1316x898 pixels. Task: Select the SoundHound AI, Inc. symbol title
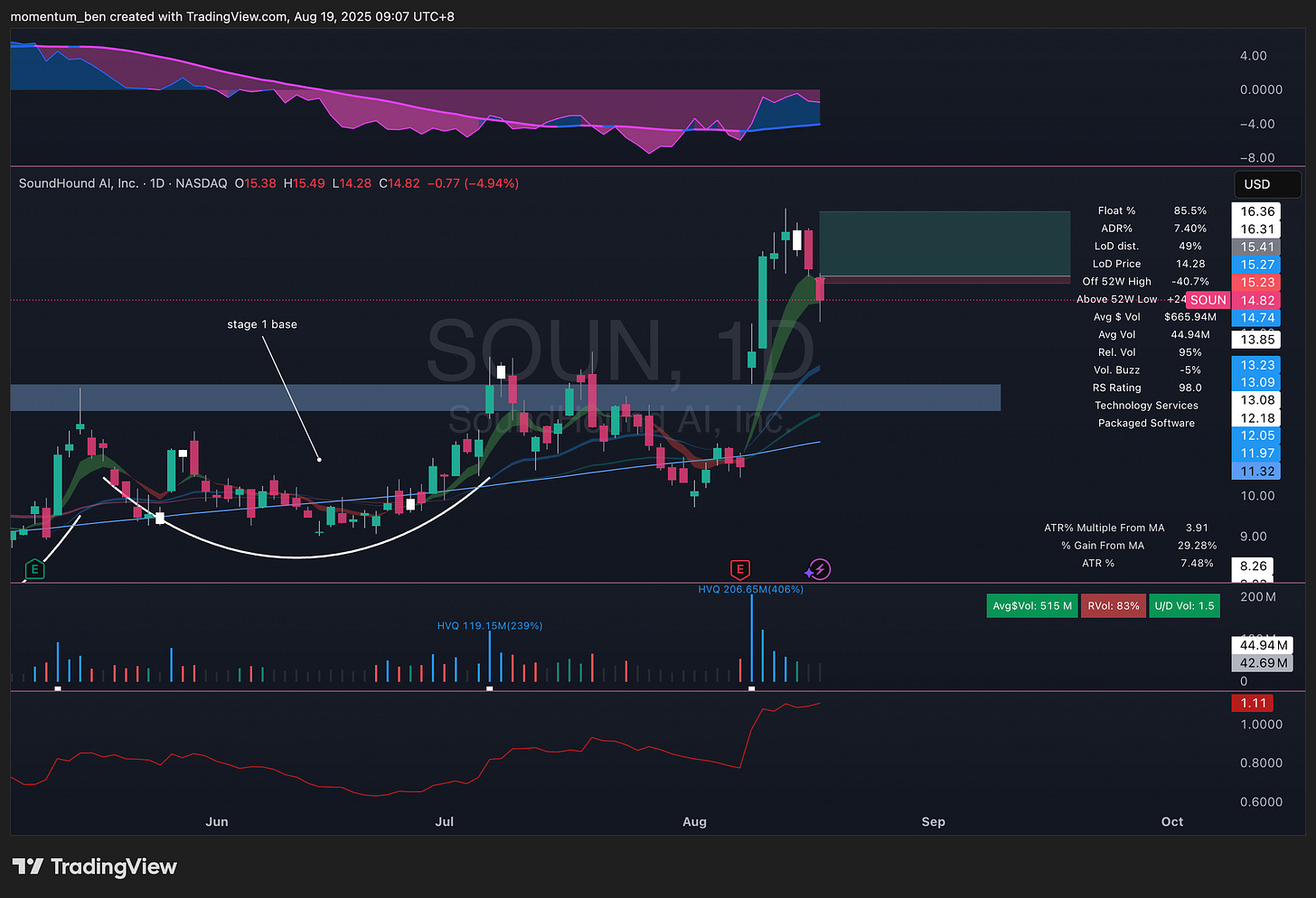click(x=79, y=183)
